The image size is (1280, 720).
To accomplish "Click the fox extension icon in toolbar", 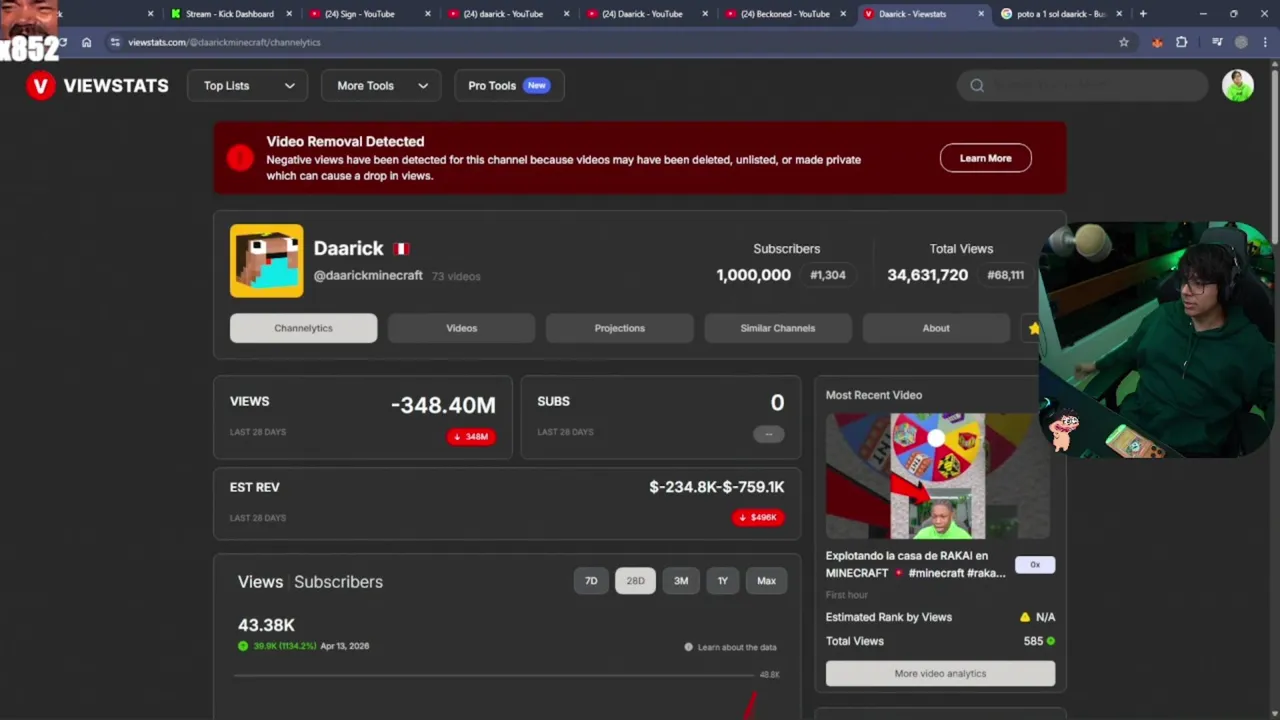I will tap(1157, 42).
